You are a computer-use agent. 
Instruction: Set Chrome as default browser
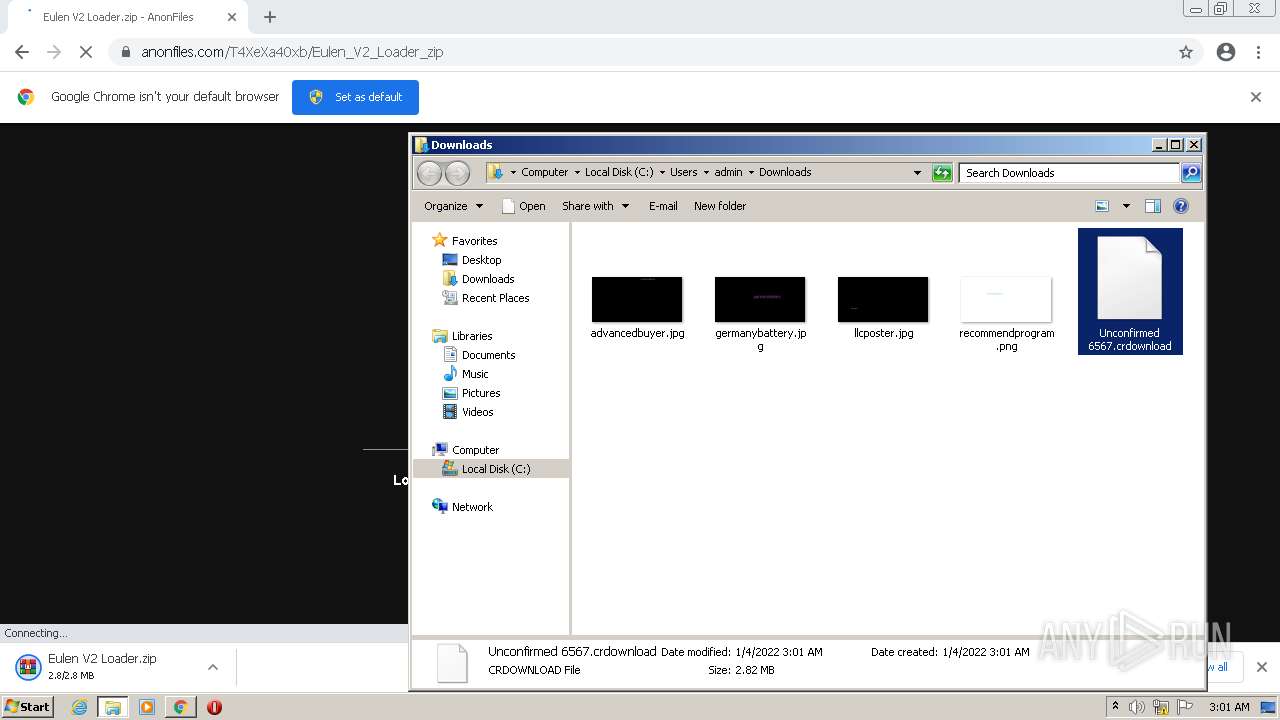[x=355, y=97]
